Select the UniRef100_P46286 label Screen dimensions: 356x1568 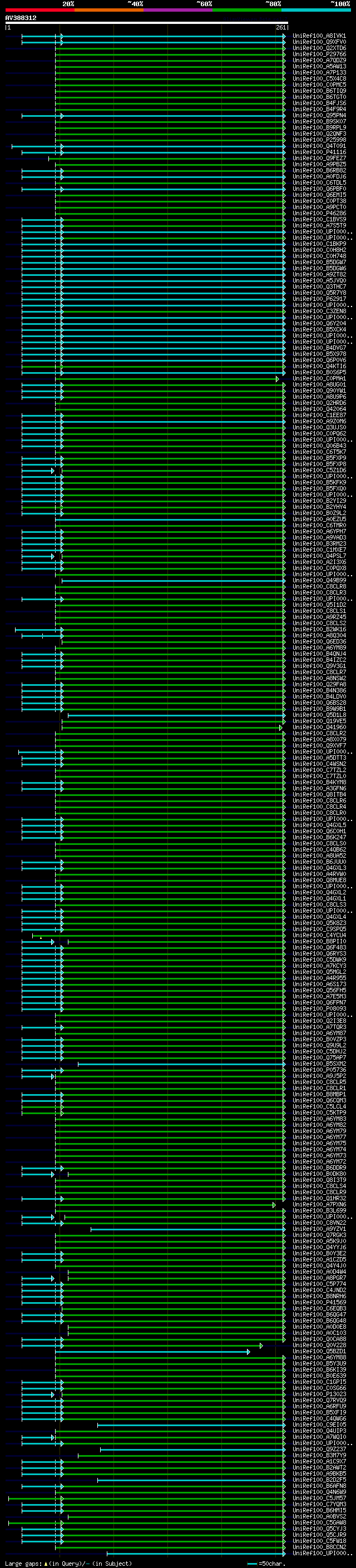(319, 213)
